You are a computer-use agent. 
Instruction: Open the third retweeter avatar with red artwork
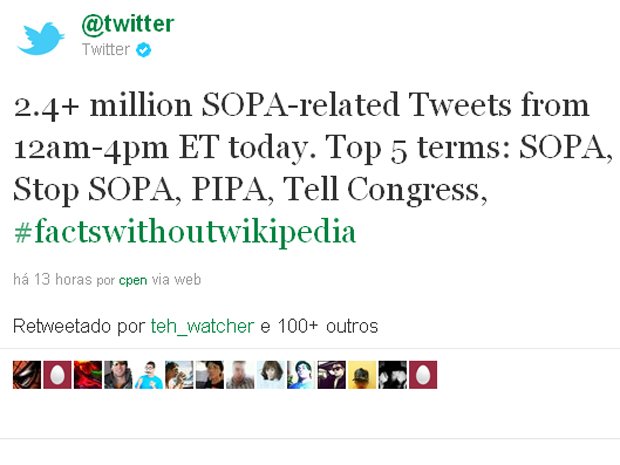[x=87, y=374]
